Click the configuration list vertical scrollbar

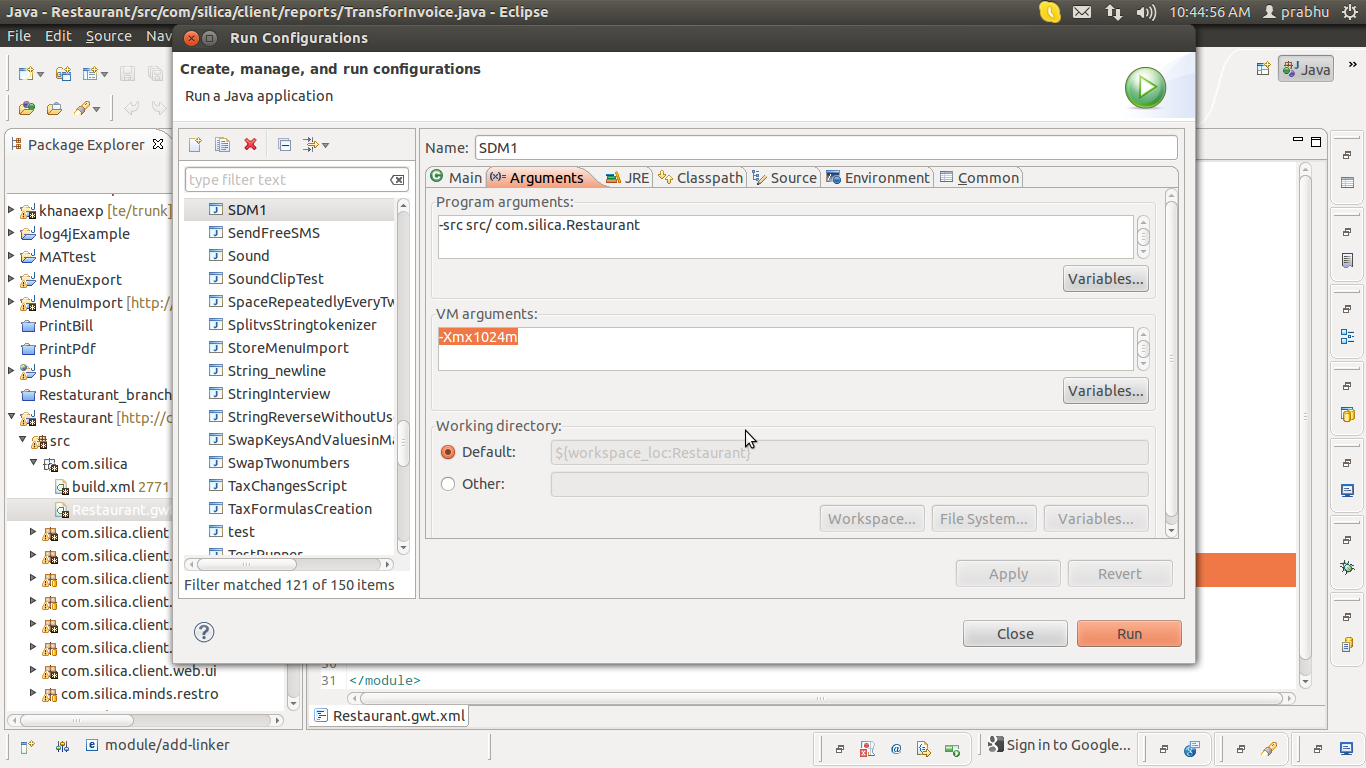403,376
